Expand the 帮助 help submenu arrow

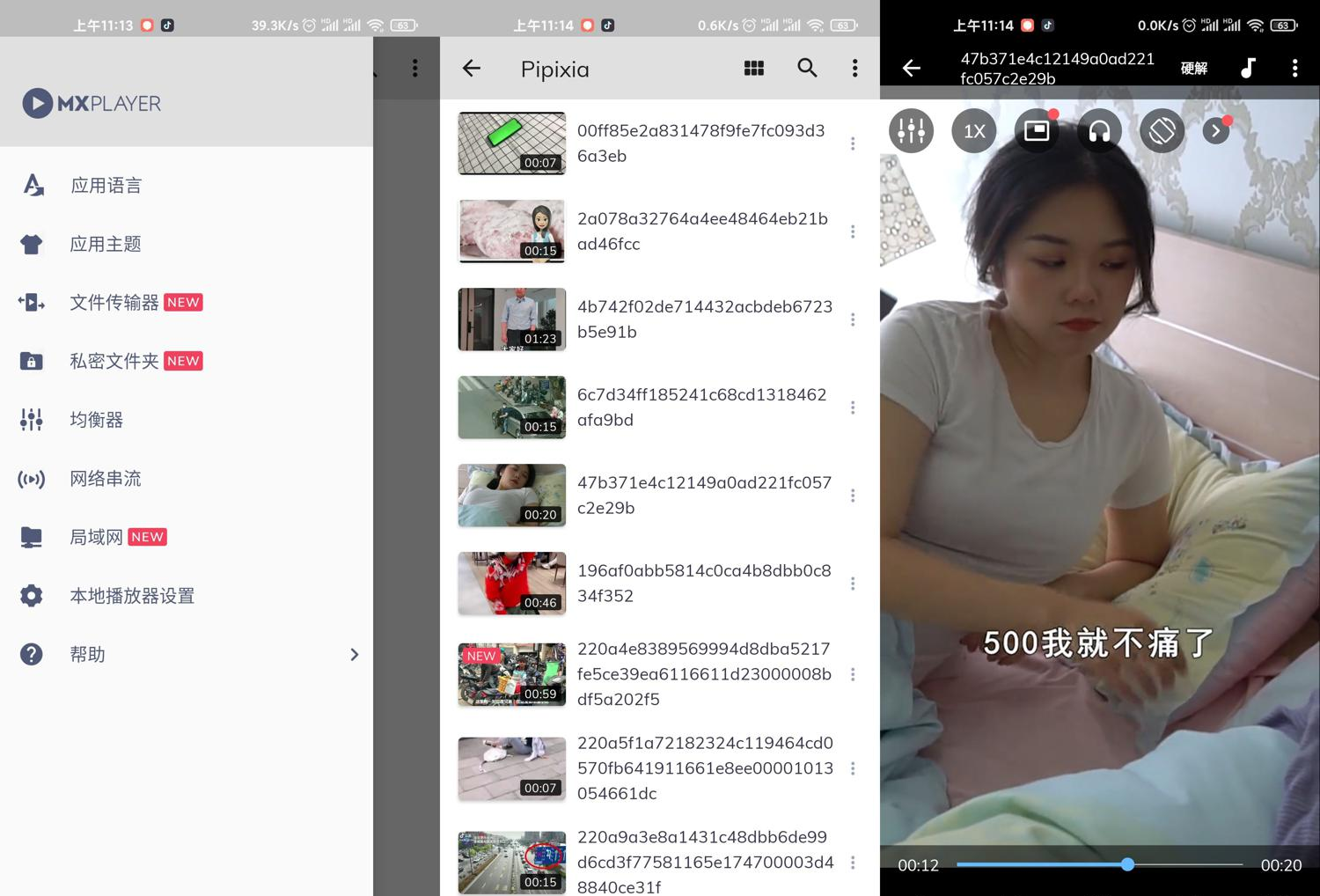tap(354, 654)
